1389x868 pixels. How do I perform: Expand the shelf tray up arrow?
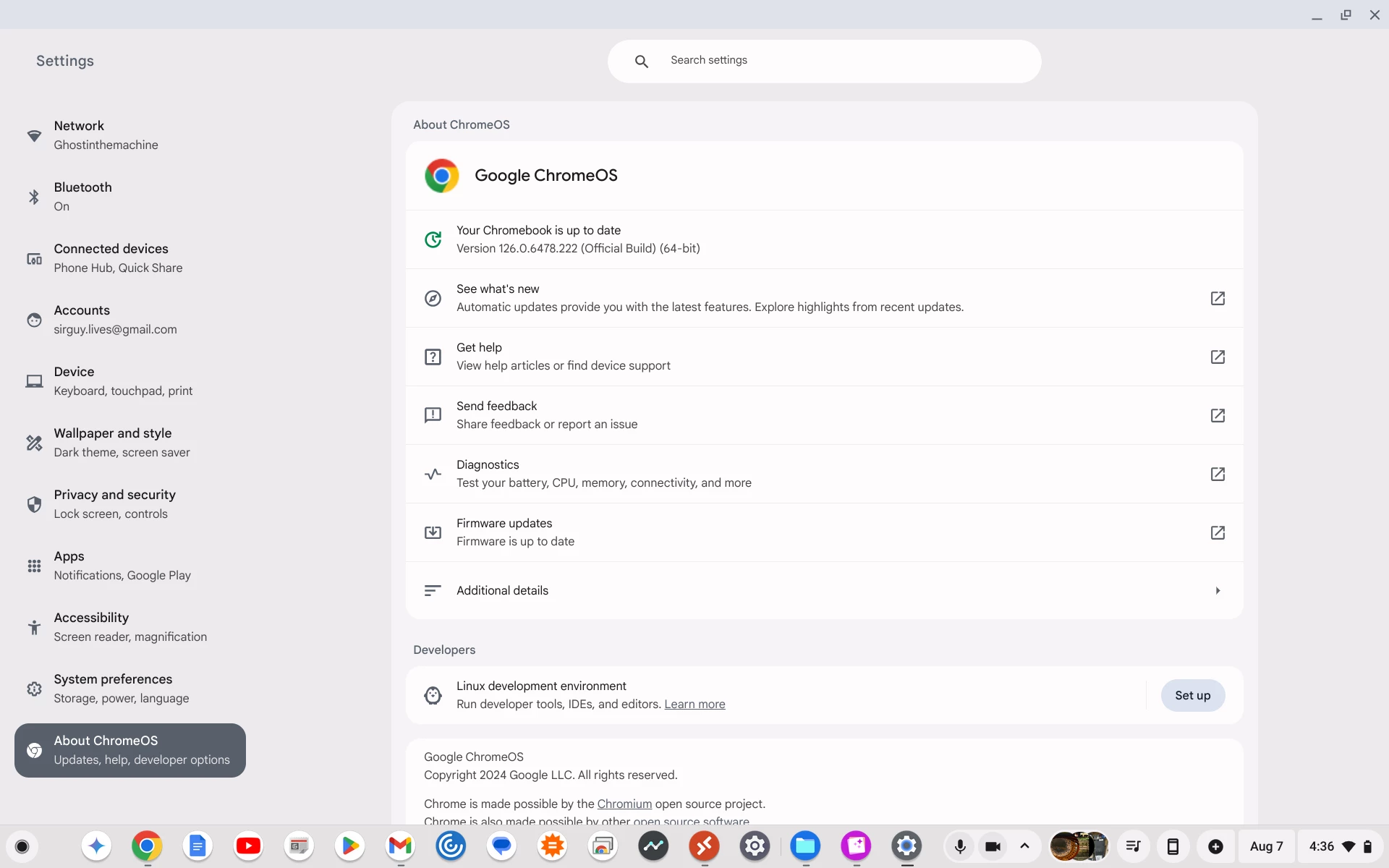point(1024,846)
